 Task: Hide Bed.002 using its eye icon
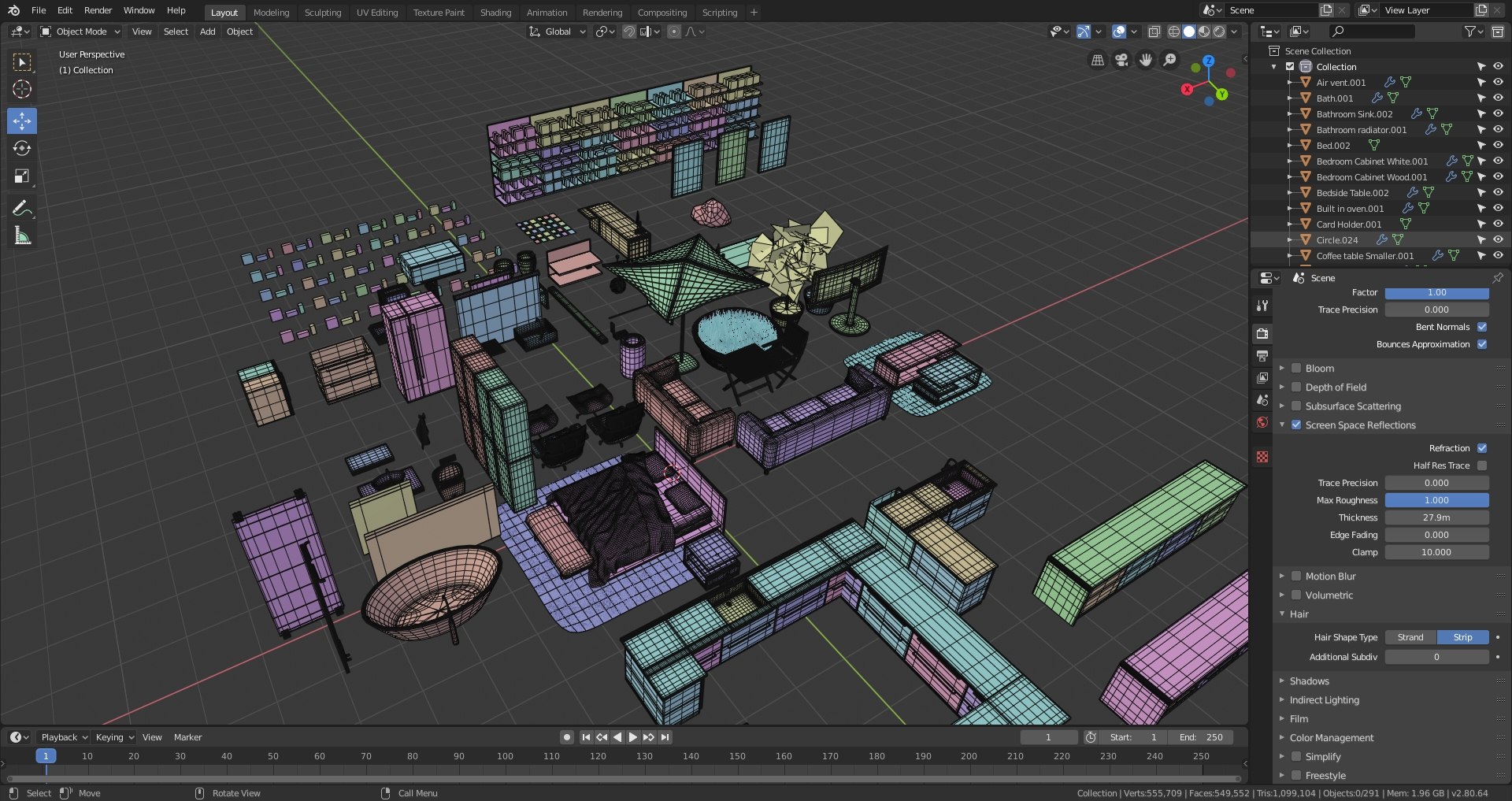point(1498,146)
